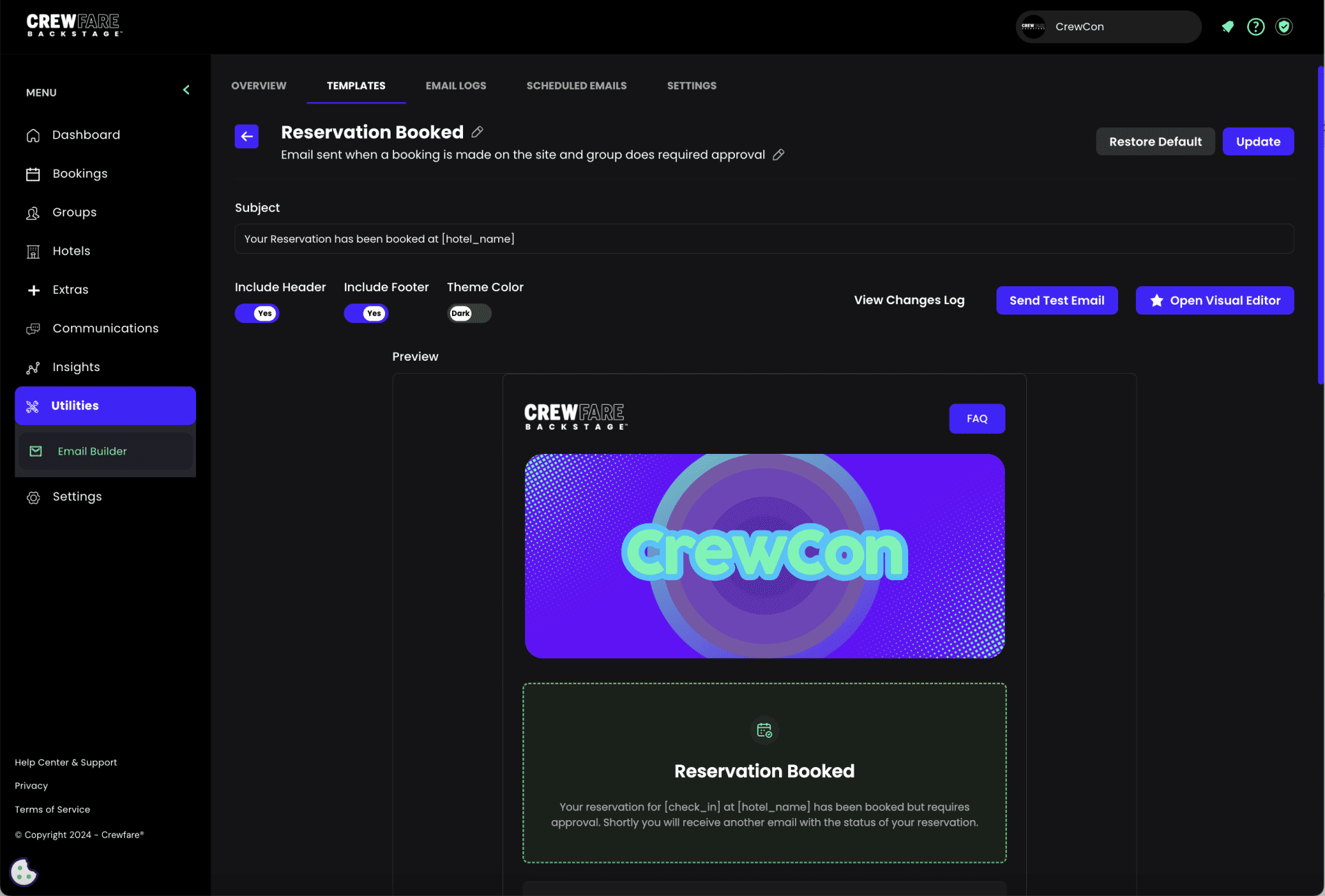Screen dimensions: 1325x896
Task: Click the green shield check icon
Action: pyautogui.click(x=1284, y=27)
